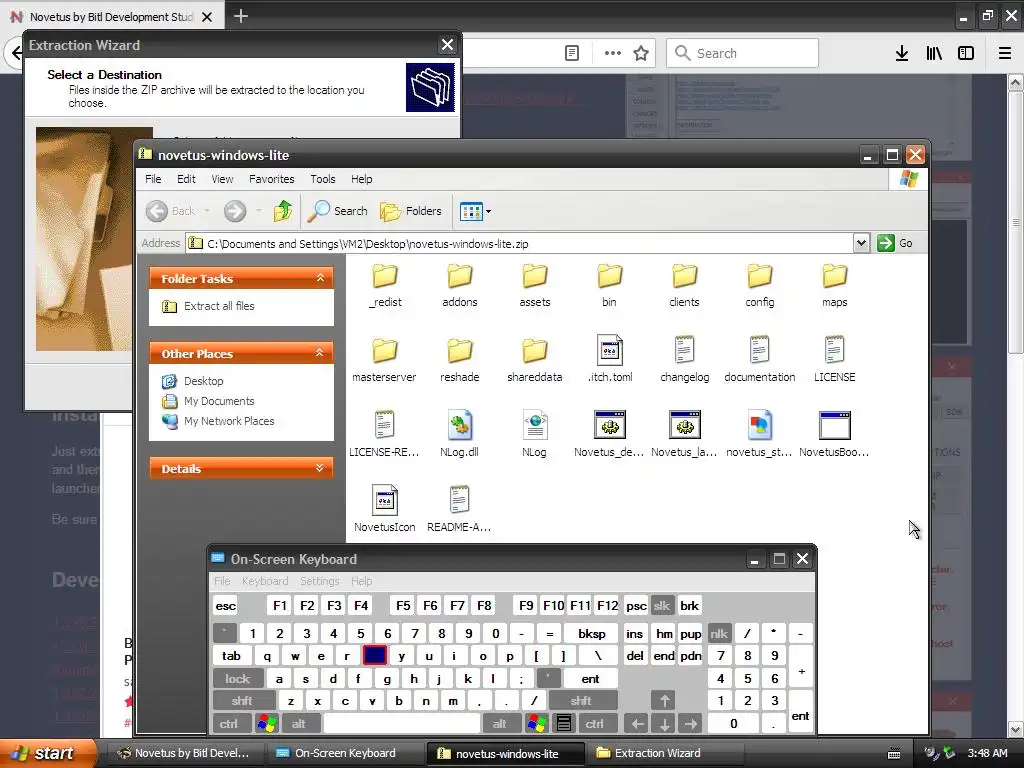Viewport: 1024px width, 768px height.
Task: Open the Views dropdown button
Action: tap(475, 211)
